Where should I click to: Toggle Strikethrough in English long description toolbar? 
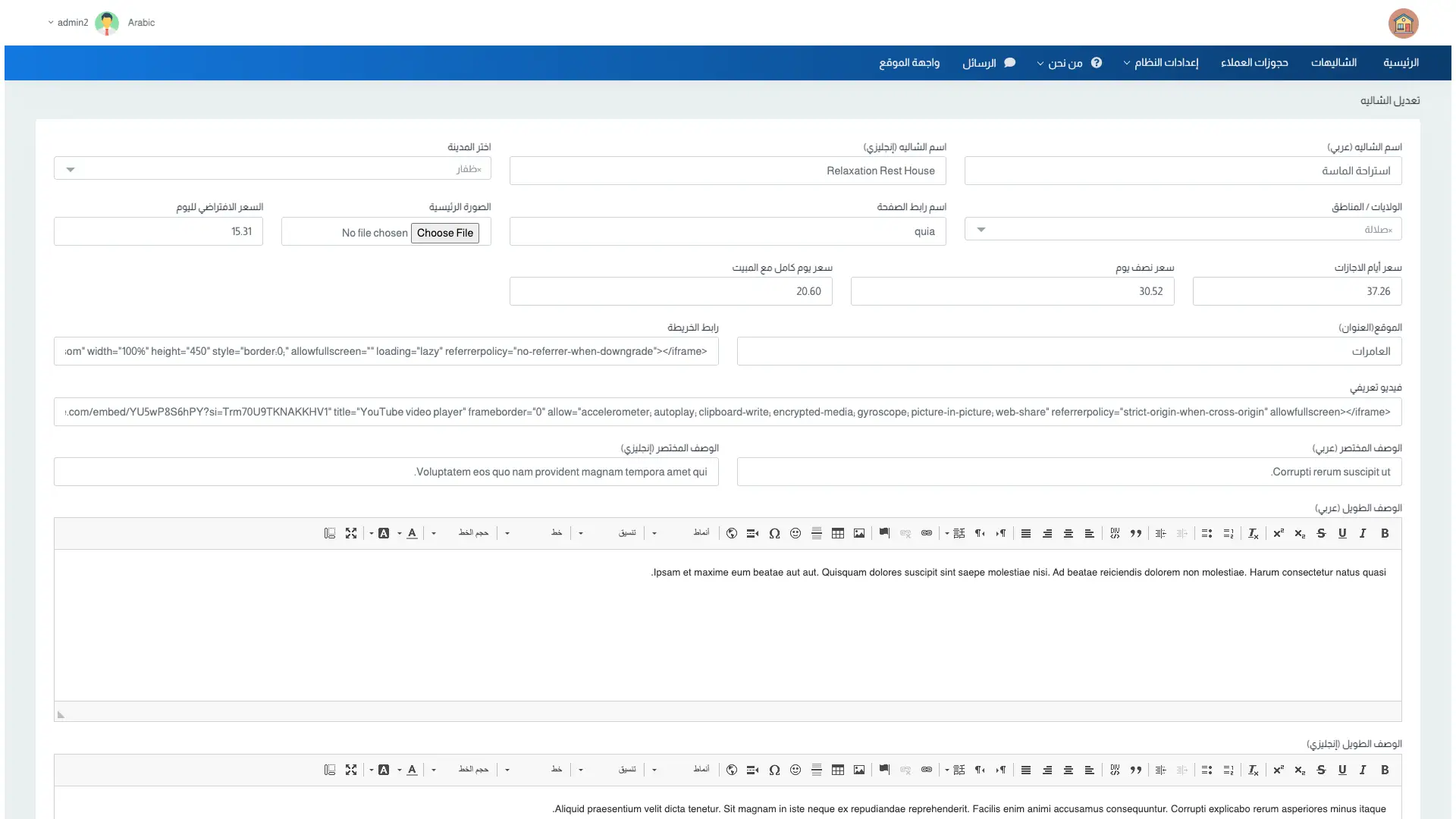coord(1321,770)
